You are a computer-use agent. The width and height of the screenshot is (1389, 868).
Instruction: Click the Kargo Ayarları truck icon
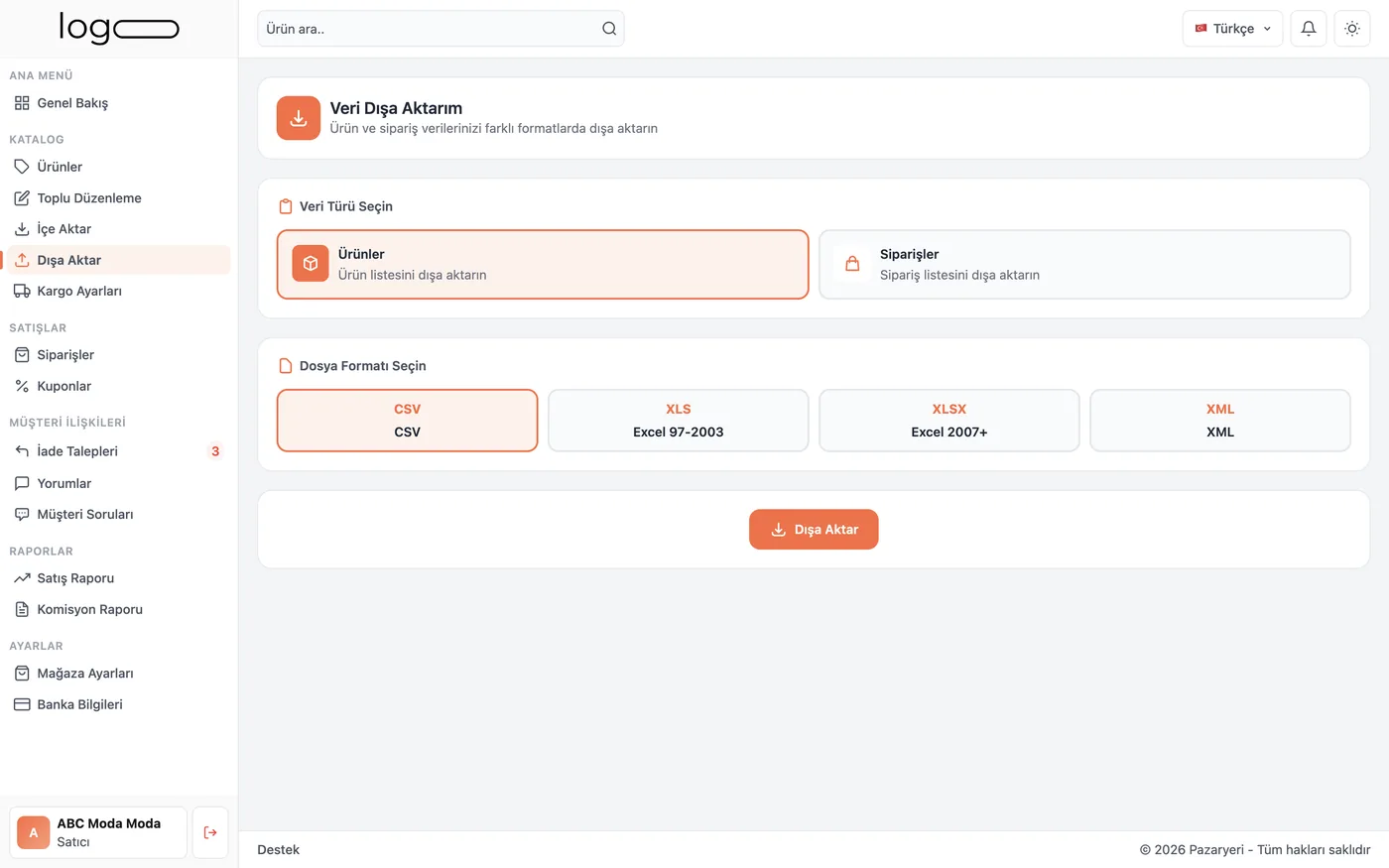[22, 291]
